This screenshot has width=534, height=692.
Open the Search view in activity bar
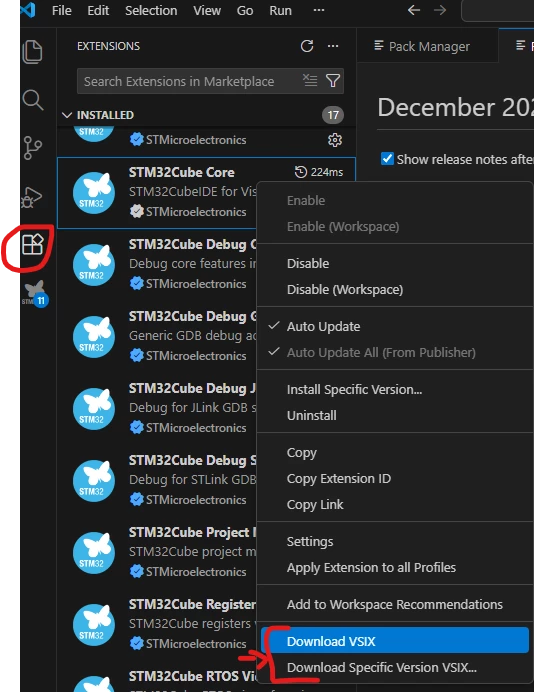coord(33,100)
